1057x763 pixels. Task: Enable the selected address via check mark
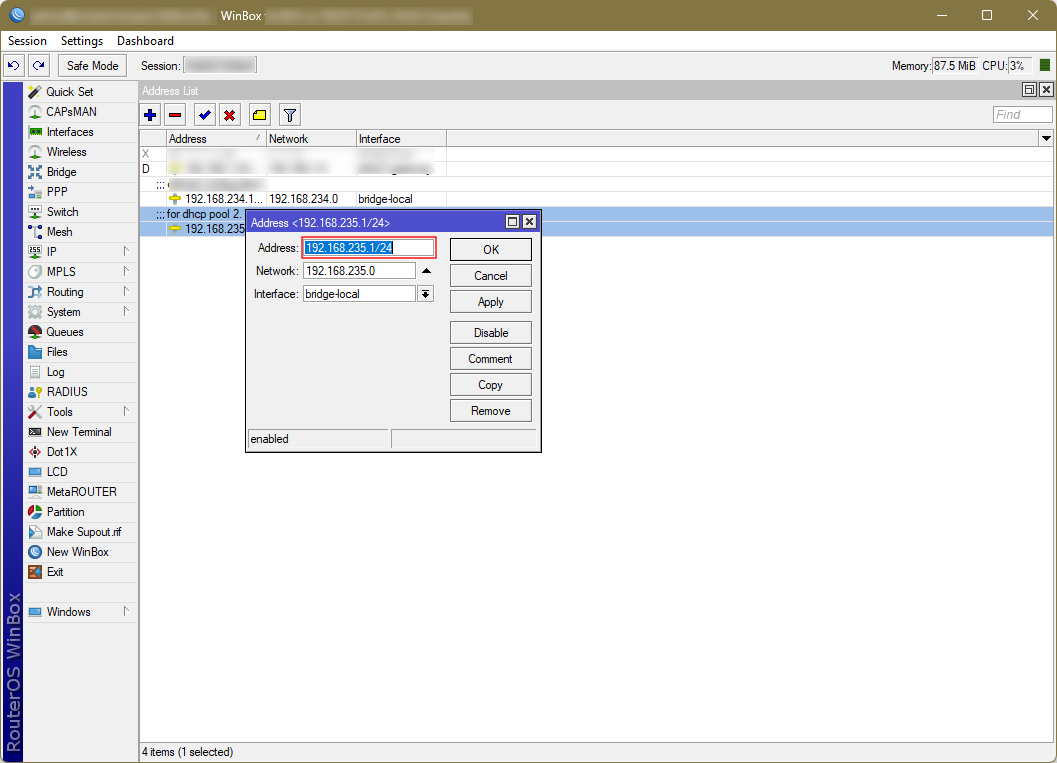pos(204,114)
